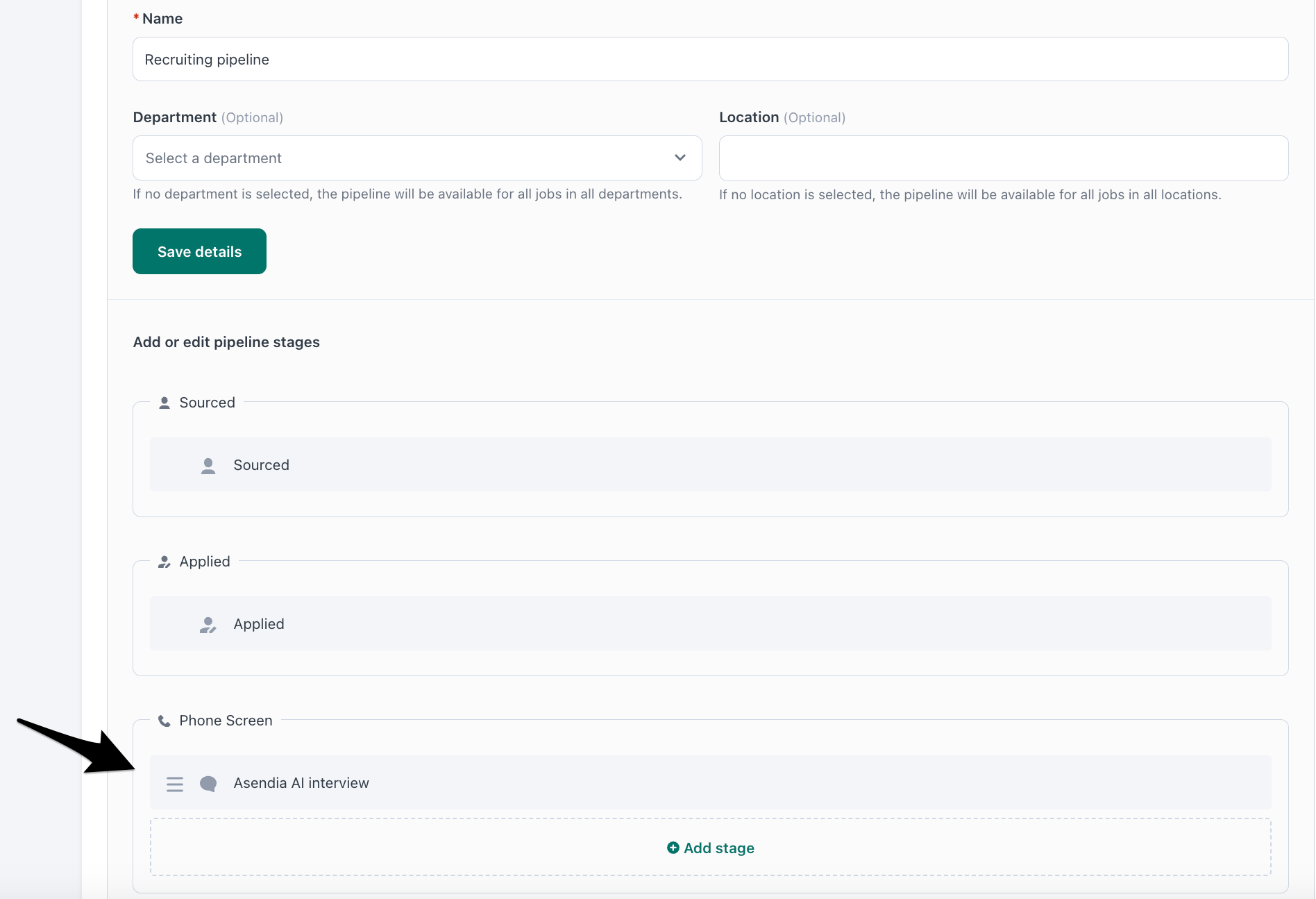Image resolution: width=1316 pixels, height=899 pixels.
Task: Click the 'If no location is selected' help text
Action: pyautogui.click(x=970, y=194)
